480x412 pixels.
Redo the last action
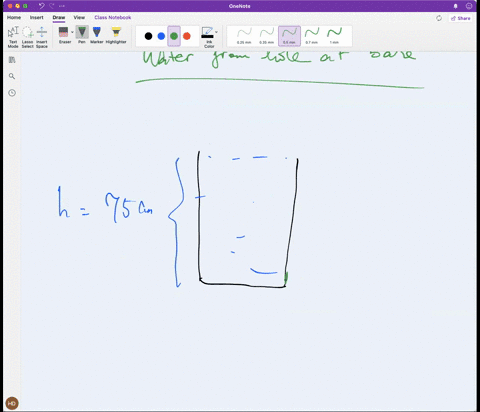click(x=52, y=6)
